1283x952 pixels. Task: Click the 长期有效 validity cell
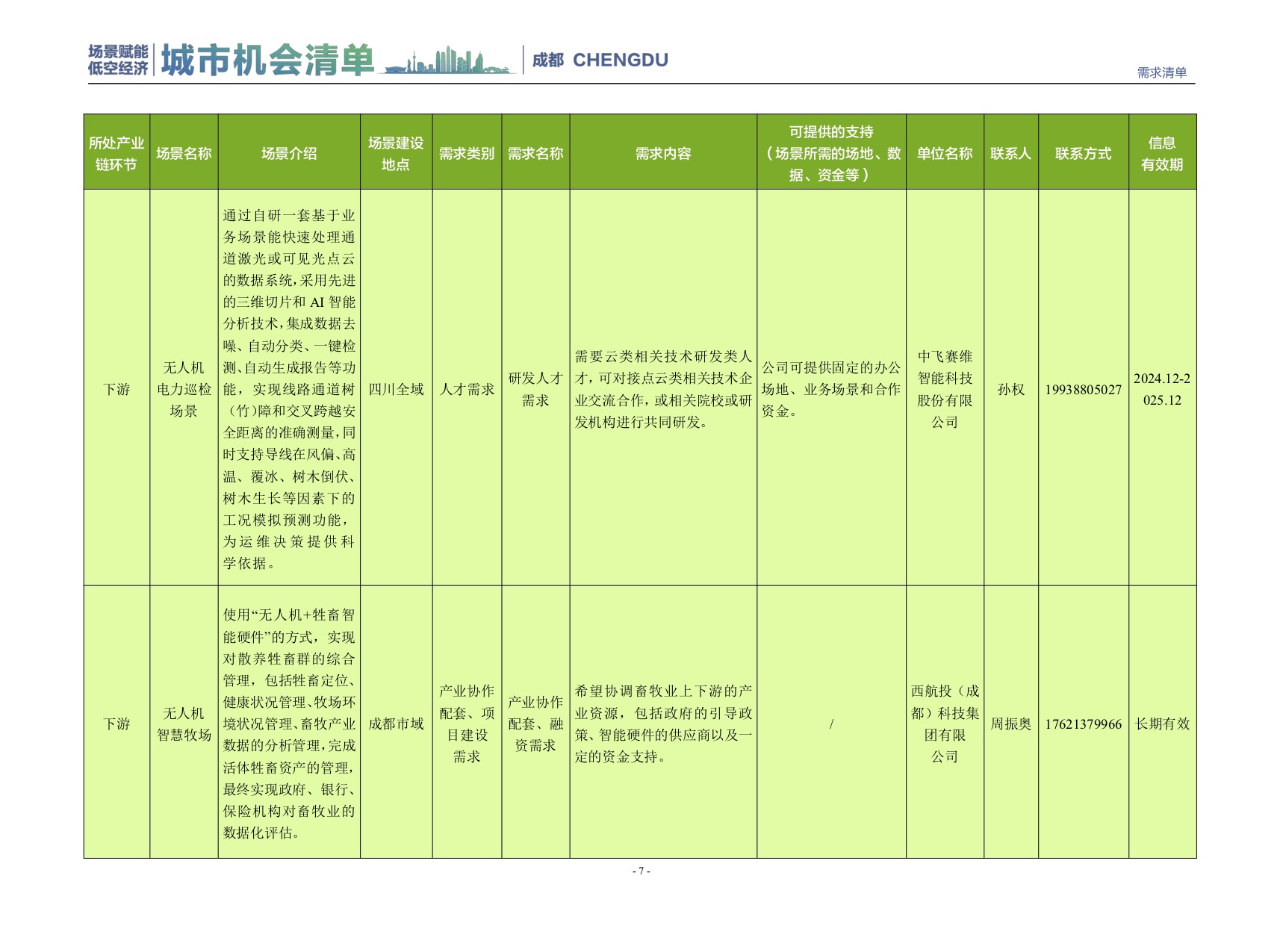tap(1162, 724)
